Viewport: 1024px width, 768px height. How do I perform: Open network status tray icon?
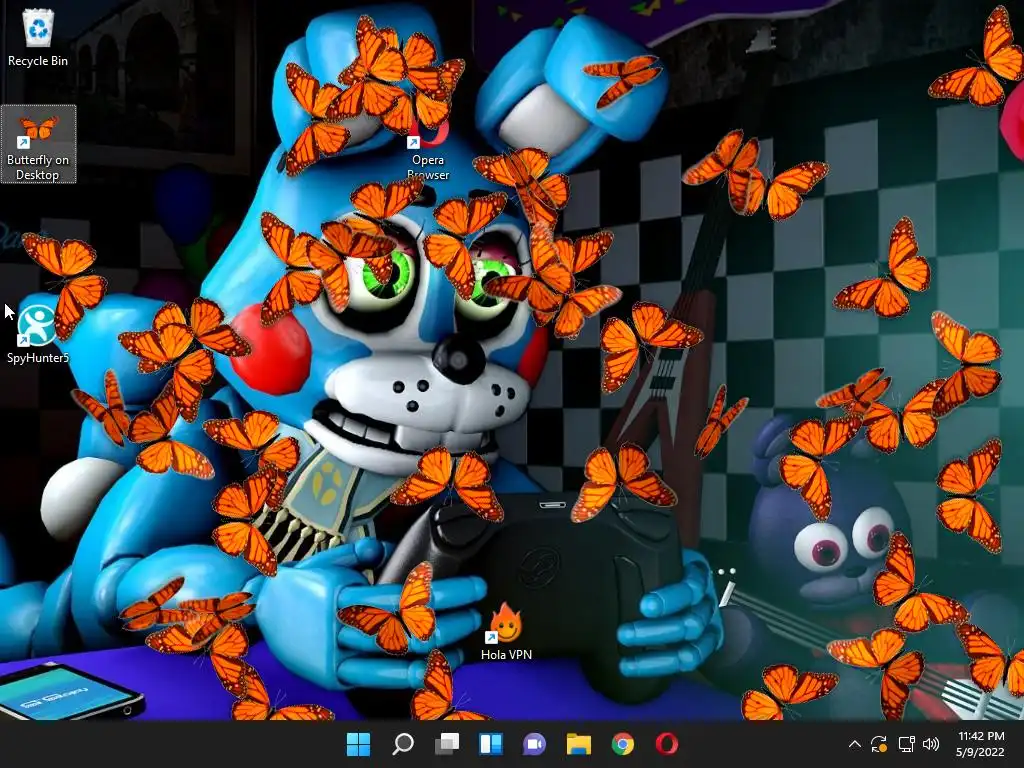906,744
